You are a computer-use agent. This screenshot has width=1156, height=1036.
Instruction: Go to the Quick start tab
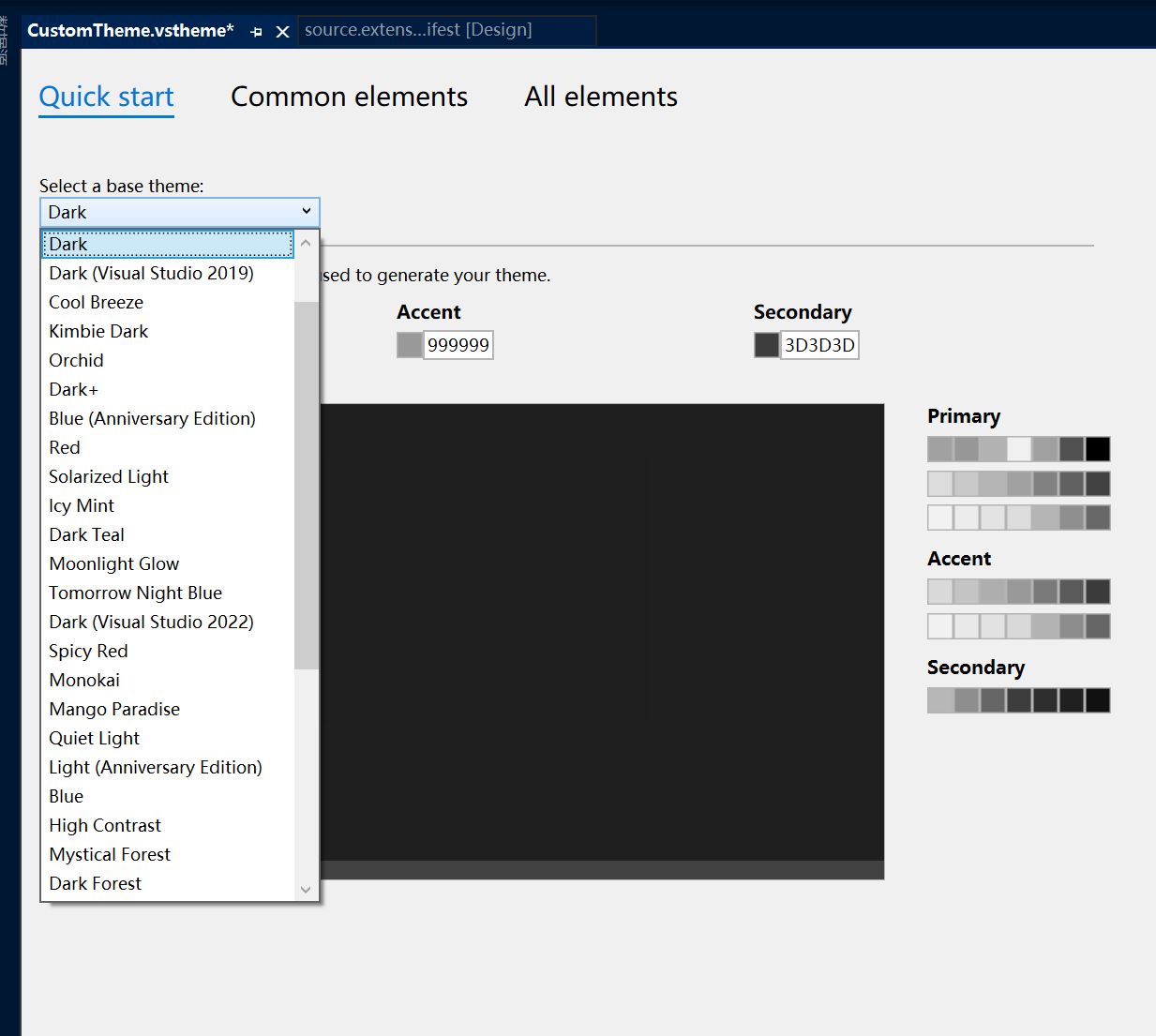106,97
